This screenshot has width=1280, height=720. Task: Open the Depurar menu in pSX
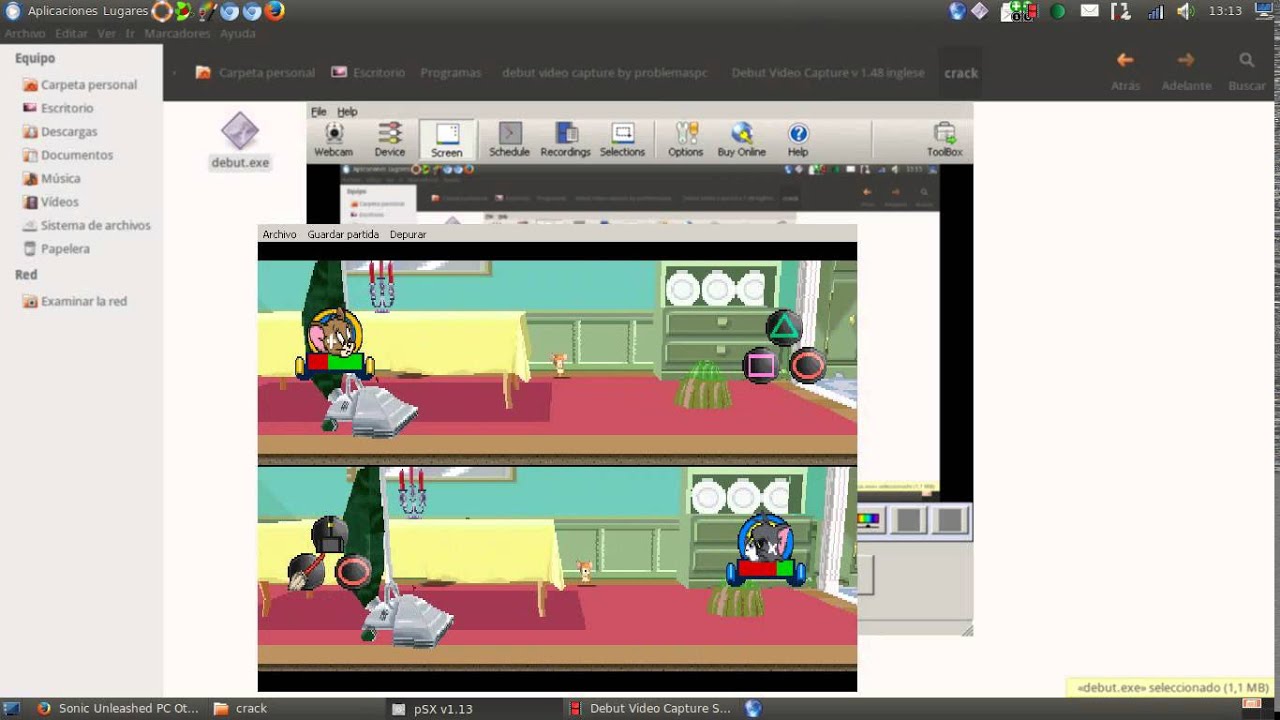[x=408, y=234]
